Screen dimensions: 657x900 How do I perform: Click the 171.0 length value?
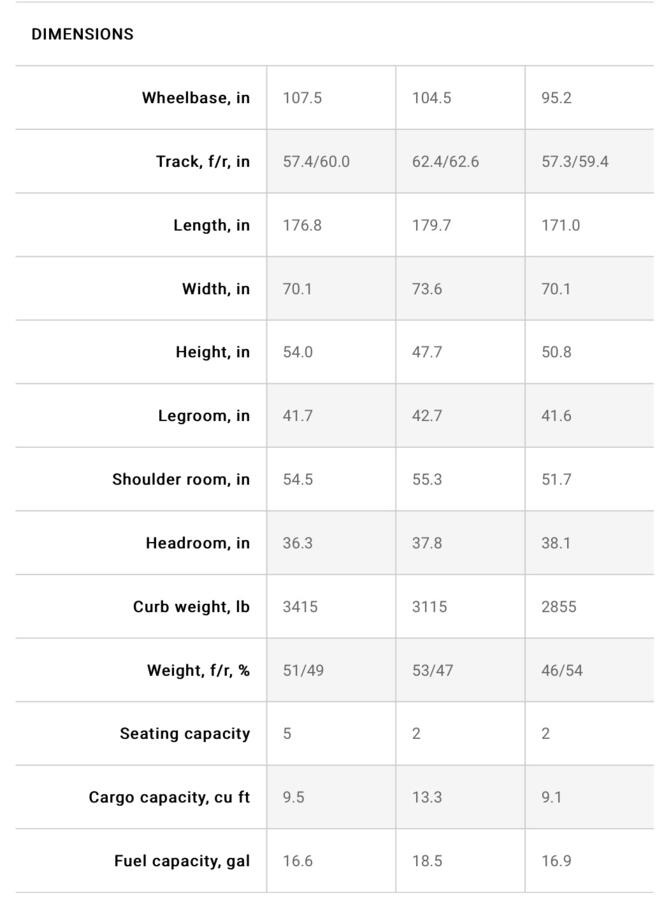[561, 225]
